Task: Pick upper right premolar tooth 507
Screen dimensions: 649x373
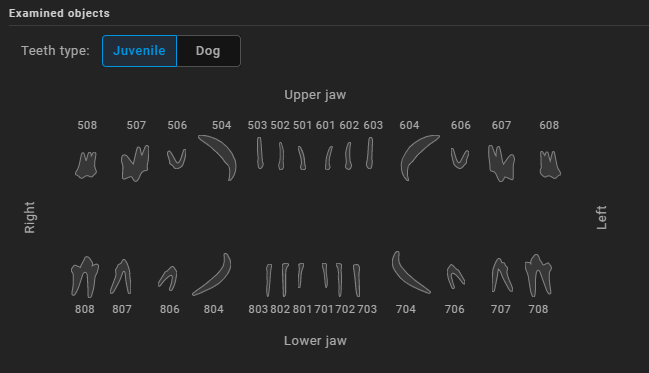Action: [x=135, y=163]
